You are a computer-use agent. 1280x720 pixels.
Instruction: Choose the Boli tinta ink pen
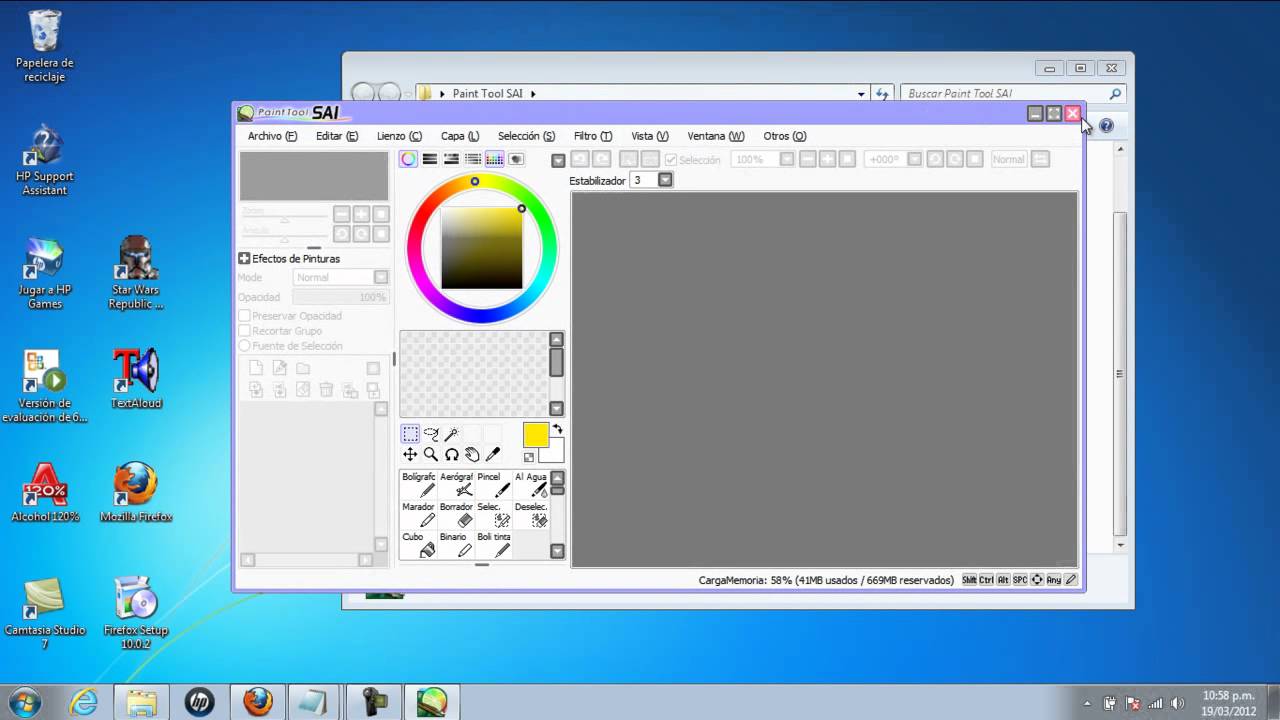point(494,544)
